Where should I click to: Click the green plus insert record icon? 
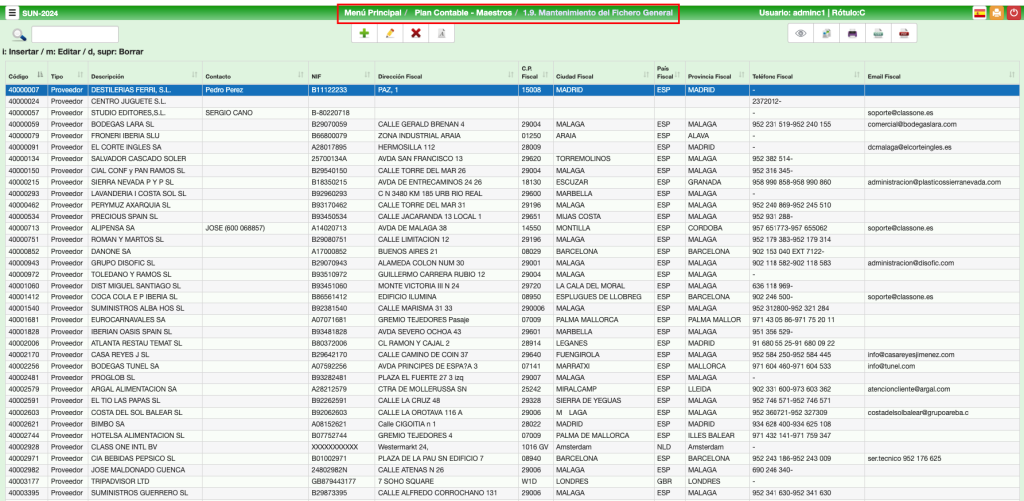364,34
